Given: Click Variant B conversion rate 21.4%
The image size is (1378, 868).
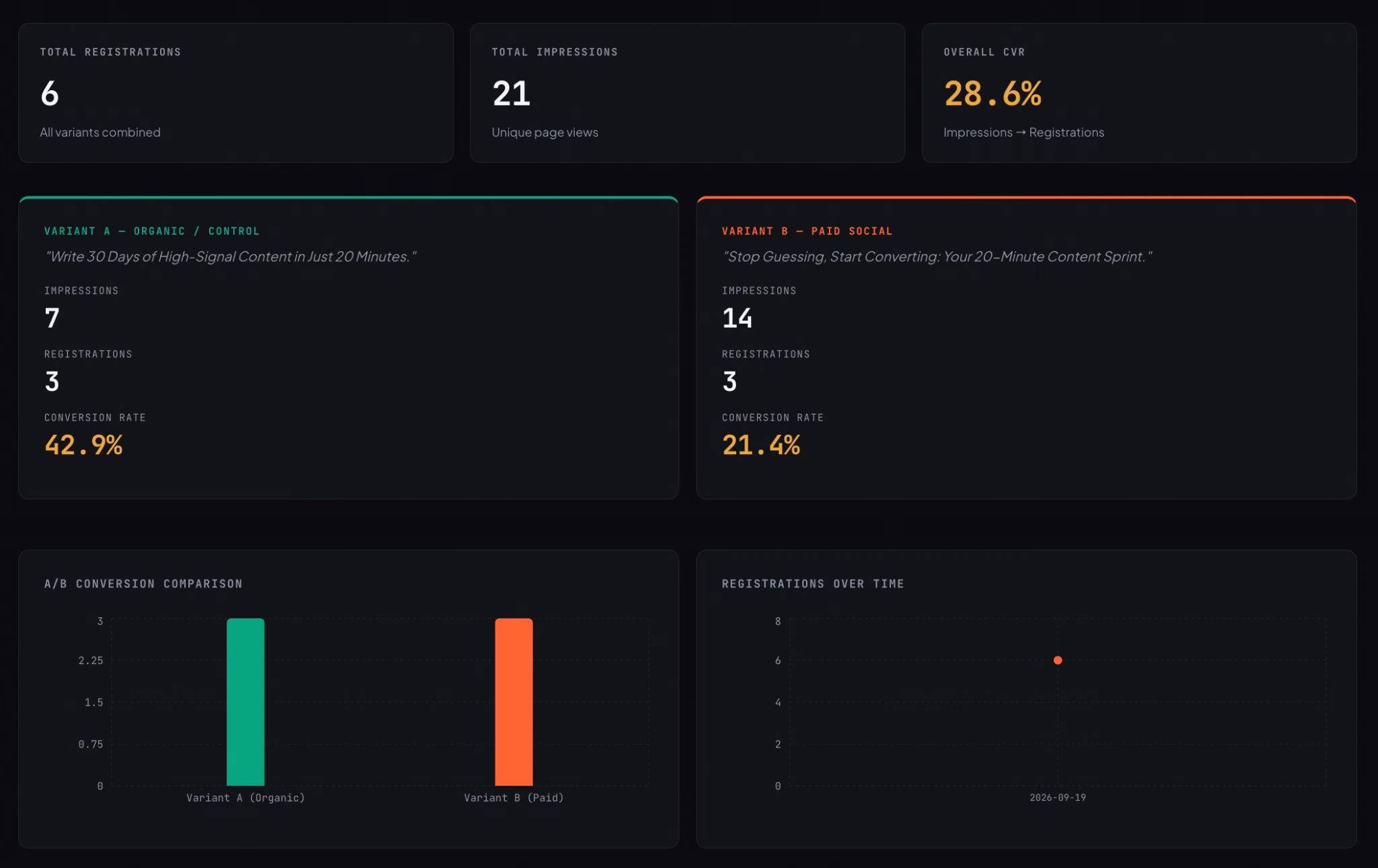Looking at the screenshot, I should 761,445.
